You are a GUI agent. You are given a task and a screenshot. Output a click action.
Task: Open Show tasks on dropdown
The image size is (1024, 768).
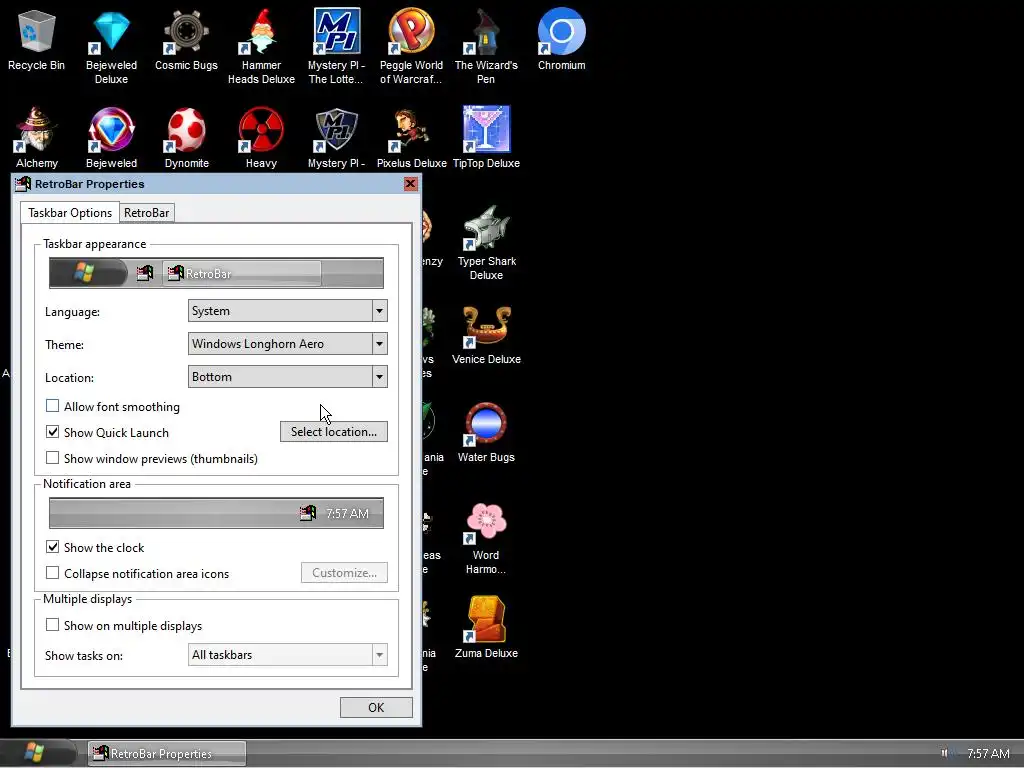coord(287,655)
